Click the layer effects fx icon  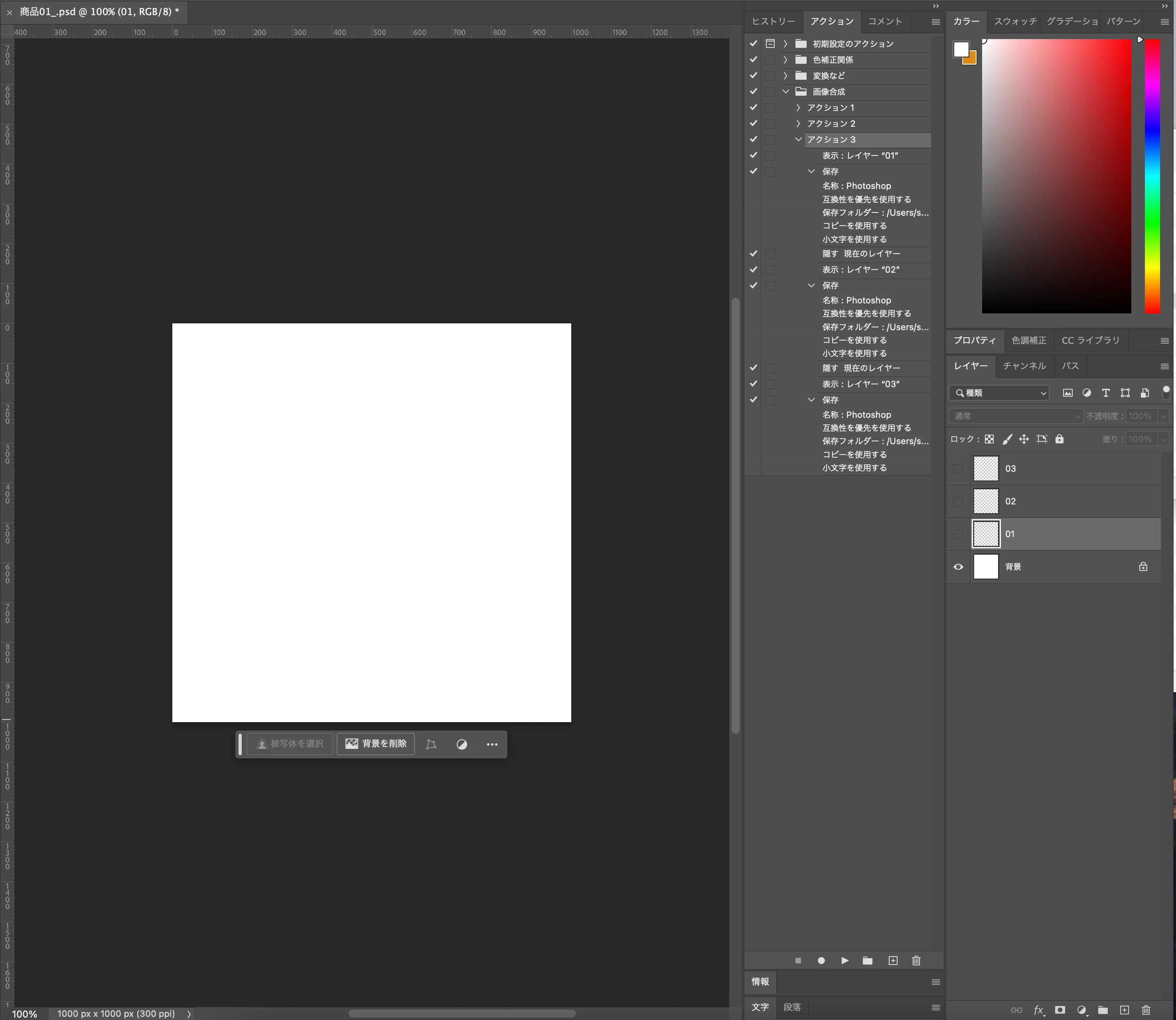coord(1038,1010)
